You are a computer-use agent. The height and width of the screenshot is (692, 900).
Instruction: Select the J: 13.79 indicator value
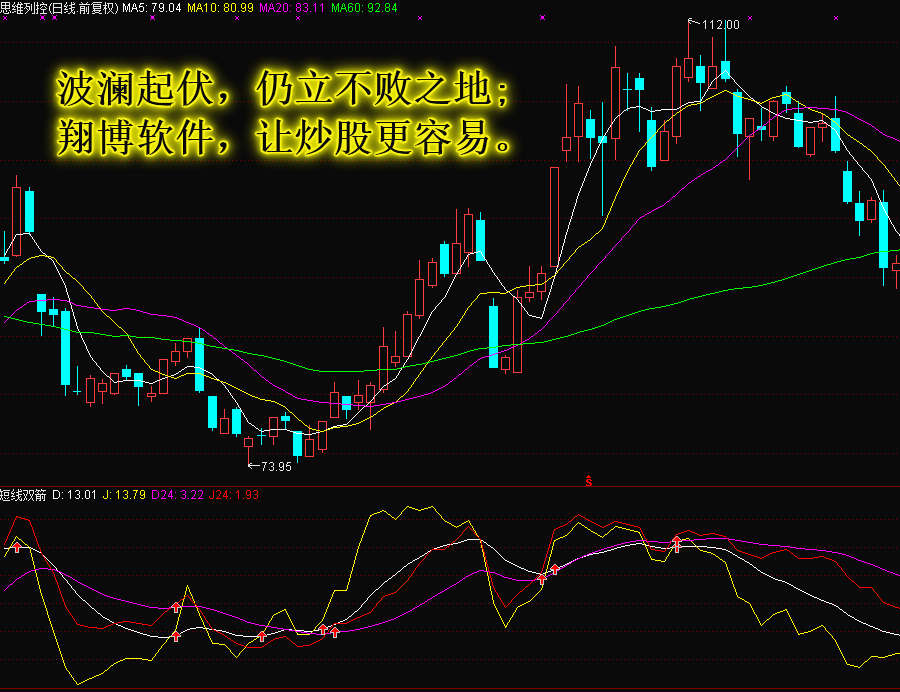point(124,495)
